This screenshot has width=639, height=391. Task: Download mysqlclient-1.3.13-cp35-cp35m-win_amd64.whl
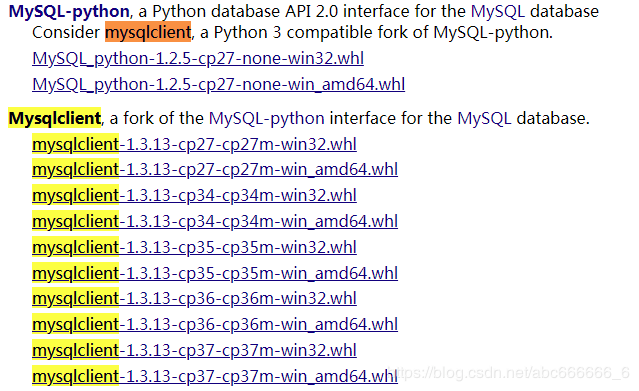[215, 273]
